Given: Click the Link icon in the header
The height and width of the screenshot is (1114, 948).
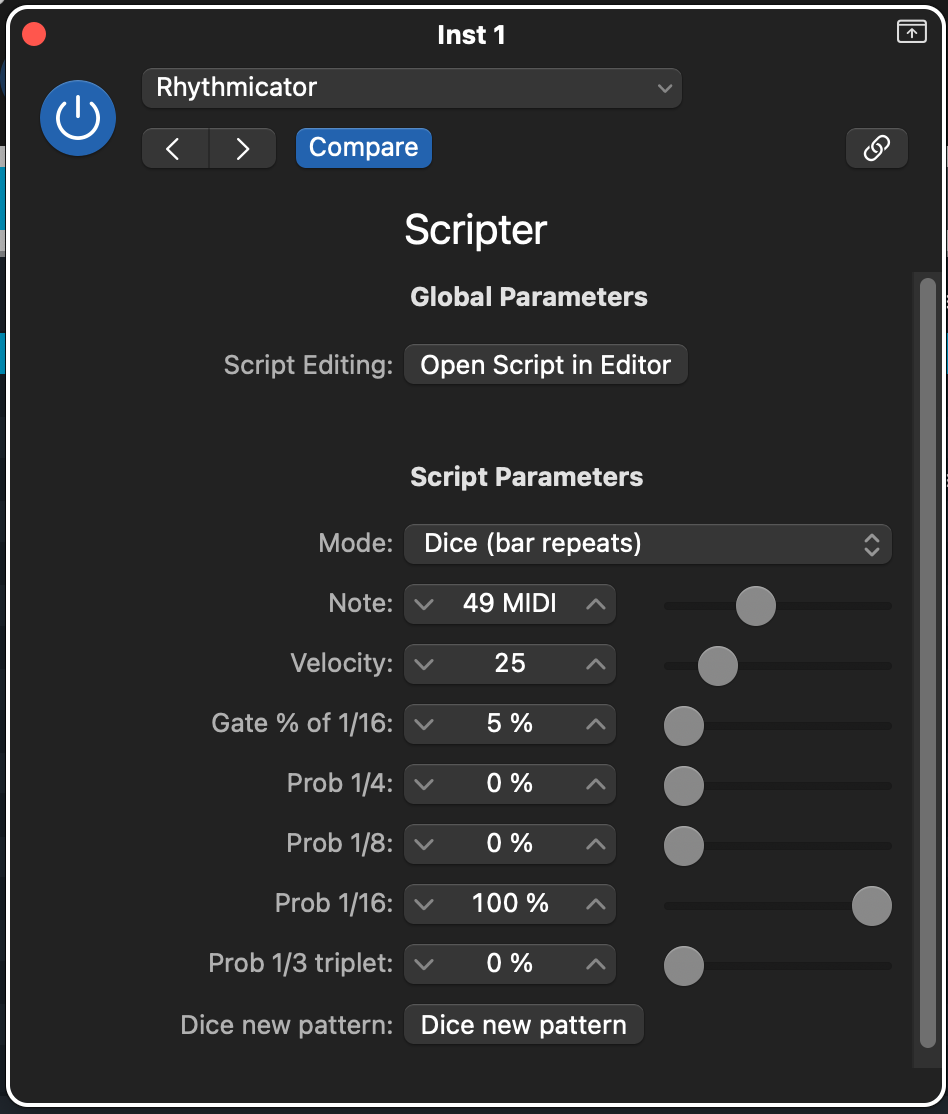Looking at the screenshot, I should [x=876, y=147].
